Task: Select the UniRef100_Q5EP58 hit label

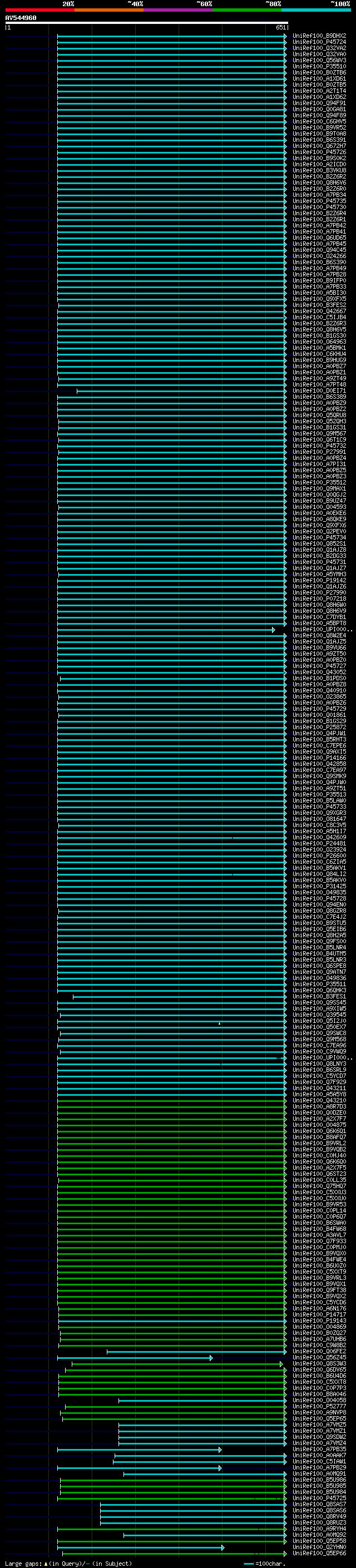Action: (x=319, y=1541)
